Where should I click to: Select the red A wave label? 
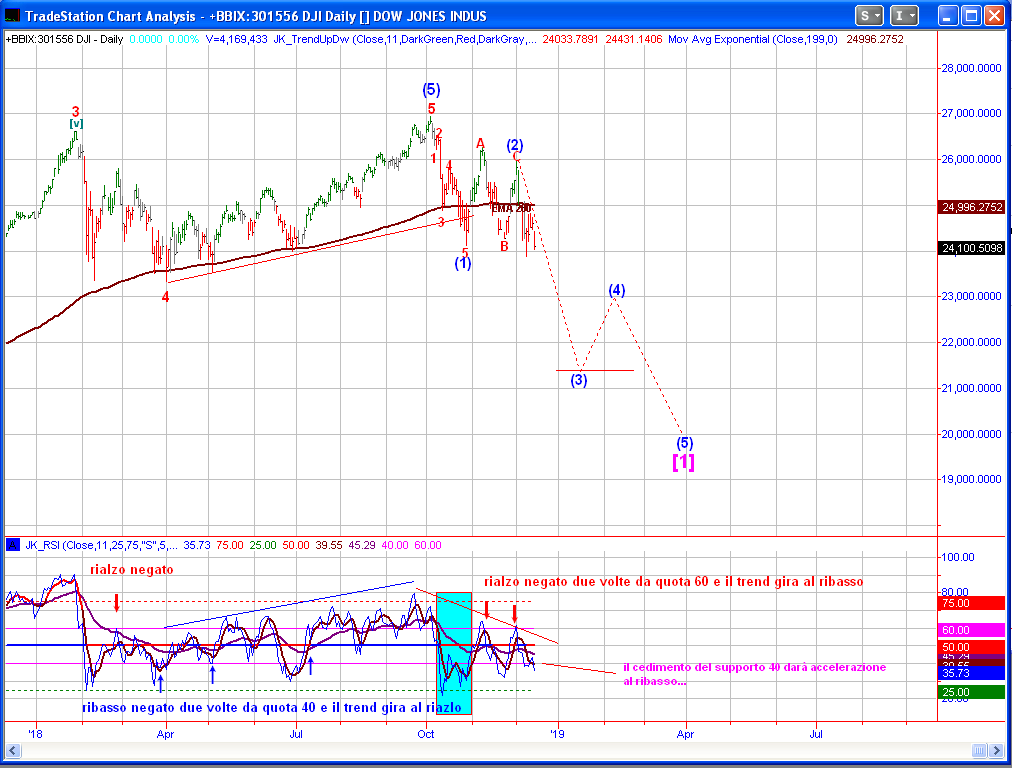(480, 143)
